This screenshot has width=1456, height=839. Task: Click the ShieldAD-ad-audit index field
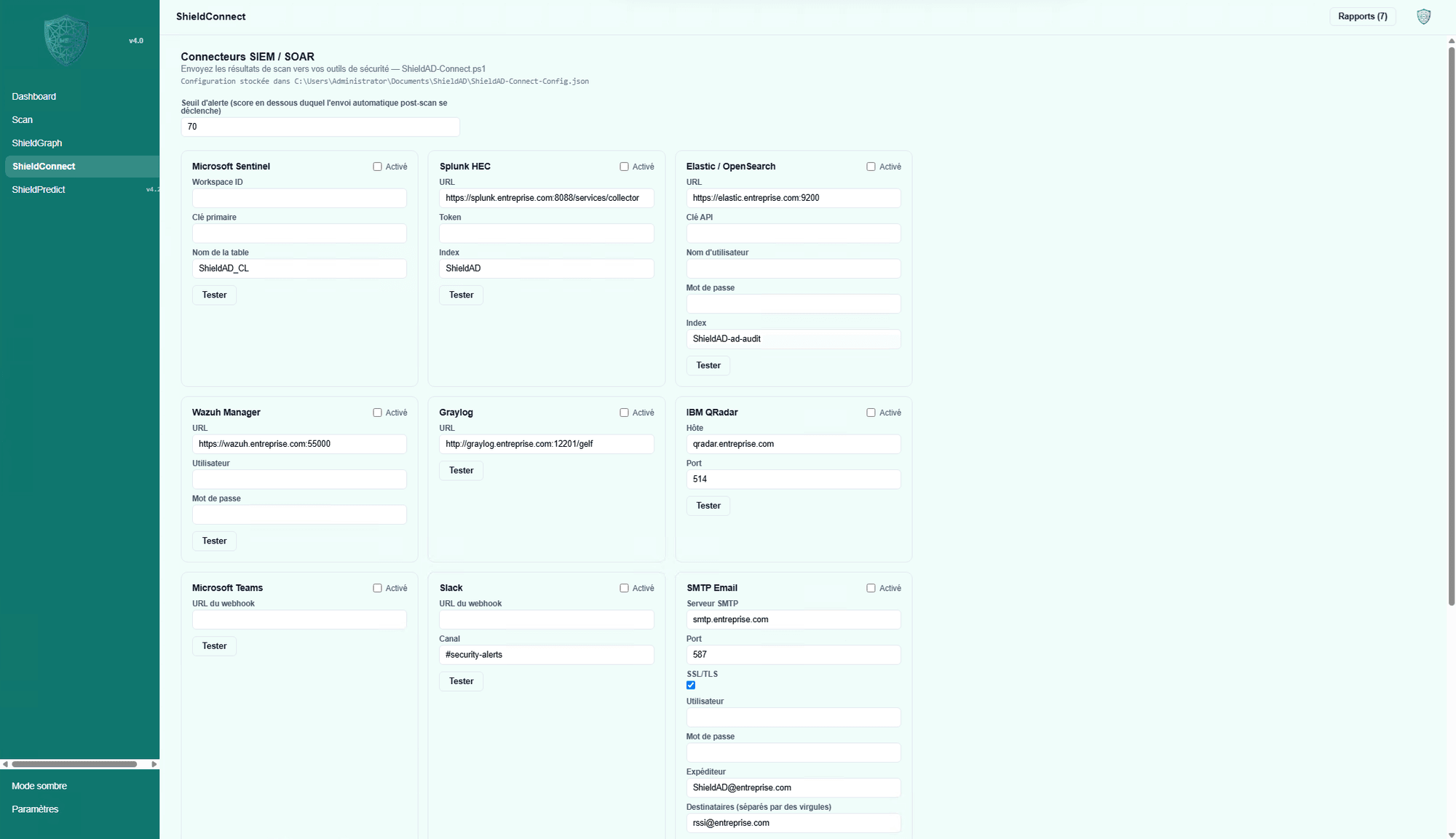pyautogui.click(x=794, y=339)
